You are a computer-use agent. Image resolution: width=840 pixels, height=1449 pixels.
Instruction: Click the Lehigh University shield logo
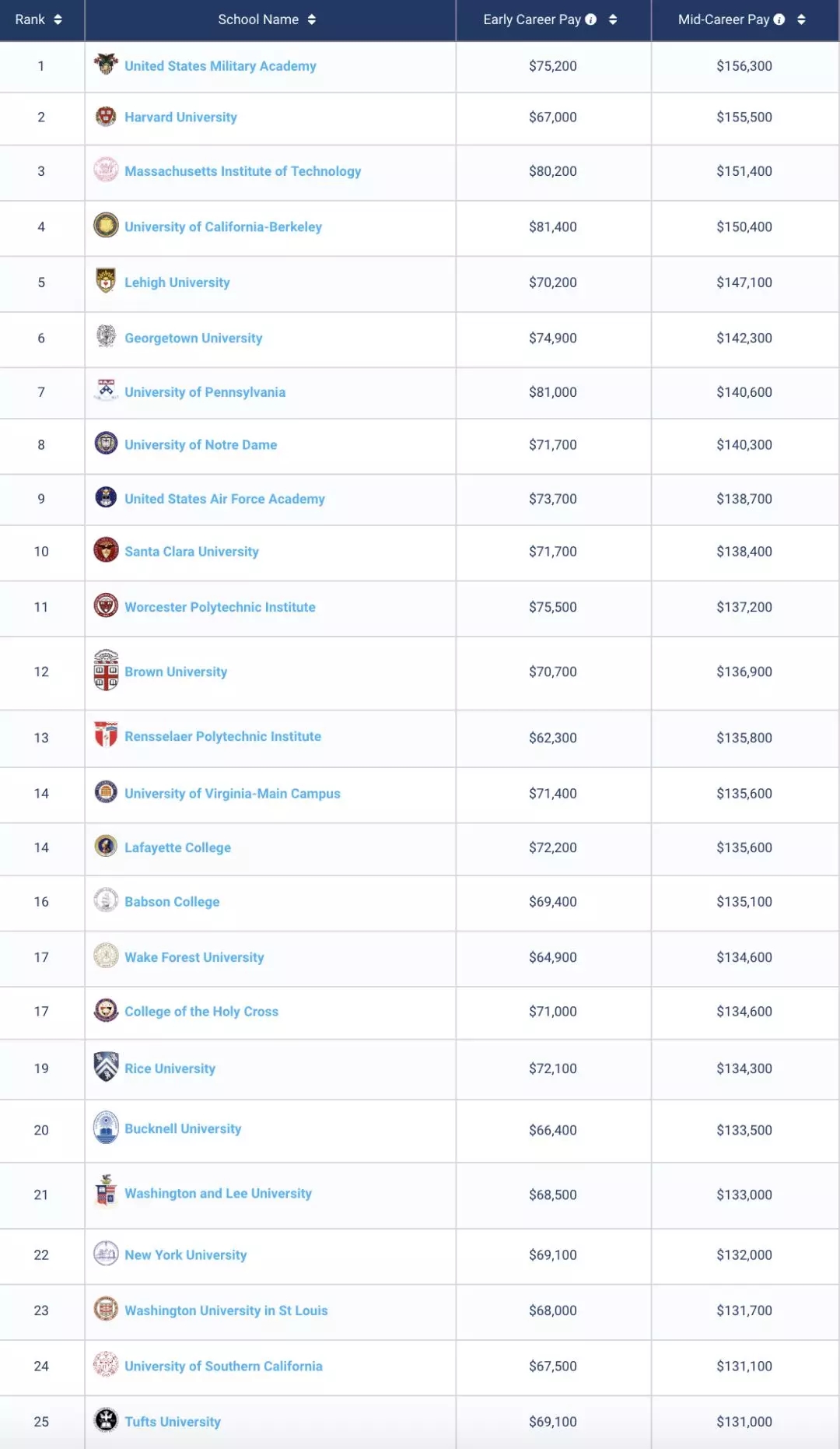pos(106,280)
